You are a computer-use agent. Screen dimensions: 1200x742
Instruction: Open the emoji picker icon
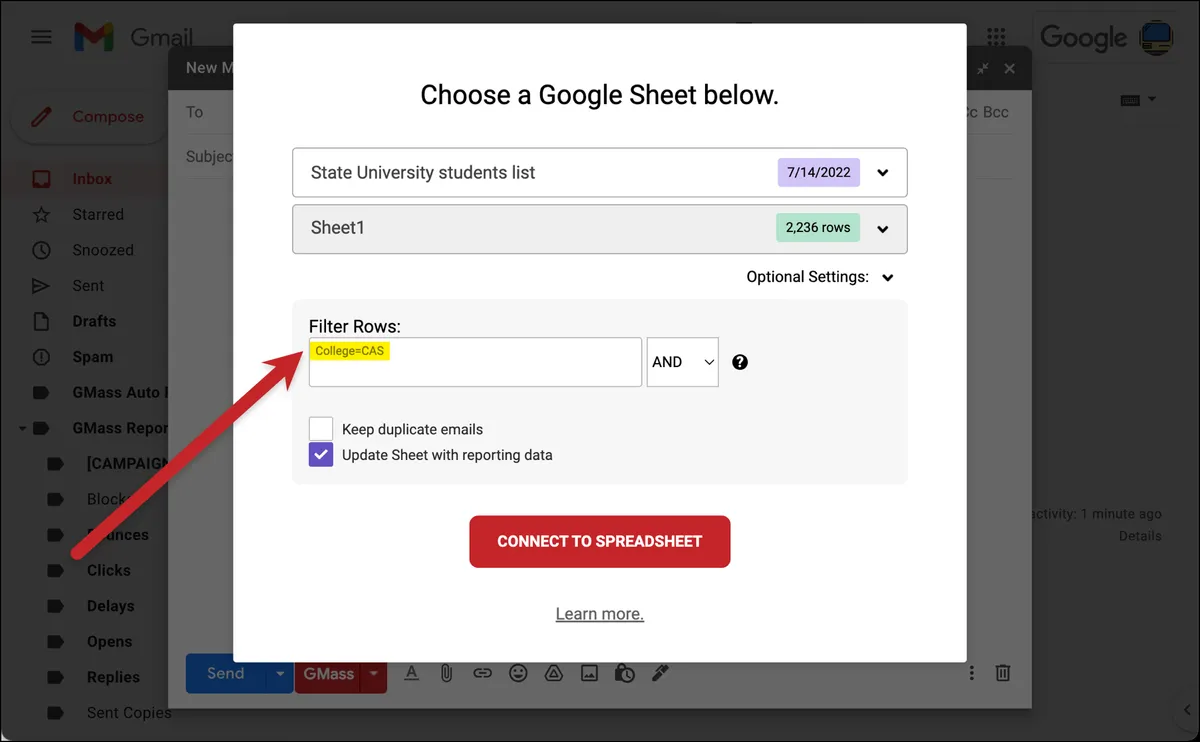pyautogui.click(x=518, y=673)
